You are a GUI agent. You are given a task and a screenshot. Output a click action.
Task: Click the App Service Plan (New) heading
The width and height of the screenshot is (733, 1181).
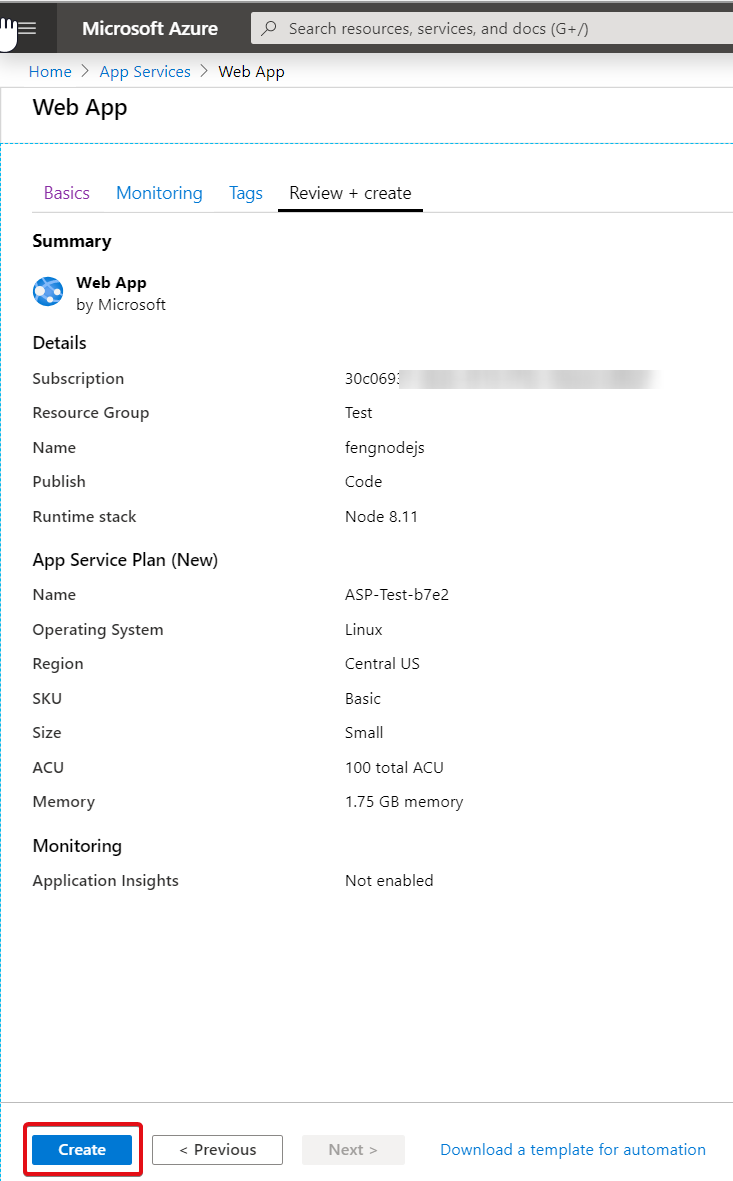point(125,560)
